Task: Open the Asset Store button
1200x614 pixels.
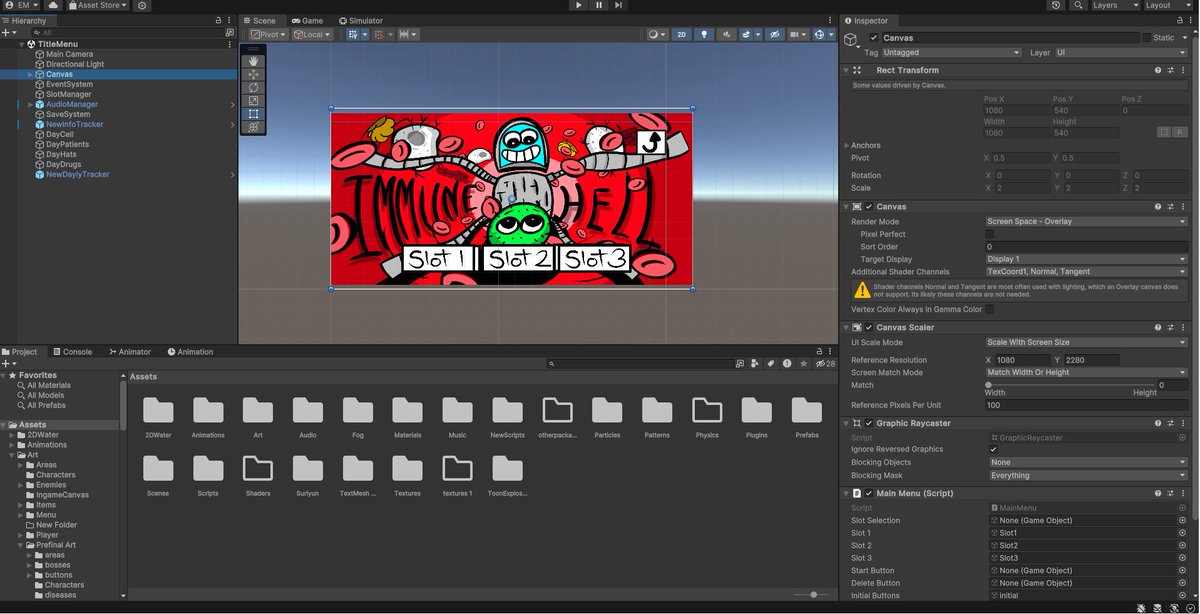Action: (x=98, y=5)
